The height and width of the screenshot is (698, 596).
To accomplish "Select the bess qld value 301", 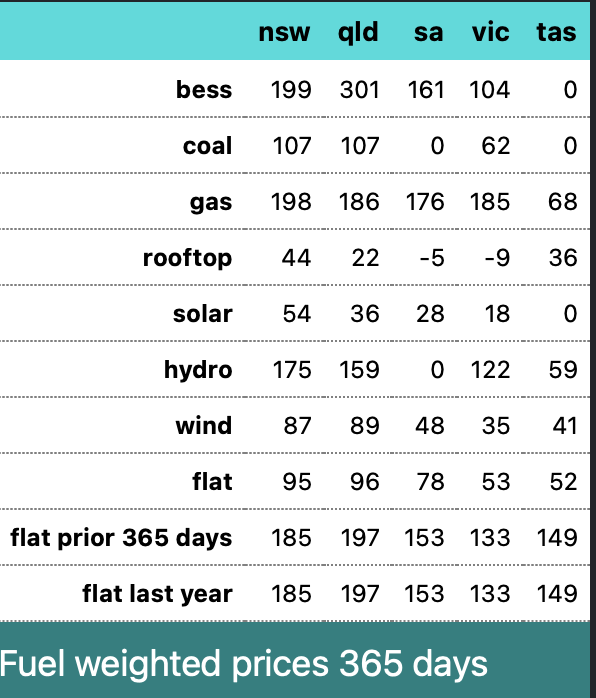I will point(360,89).
